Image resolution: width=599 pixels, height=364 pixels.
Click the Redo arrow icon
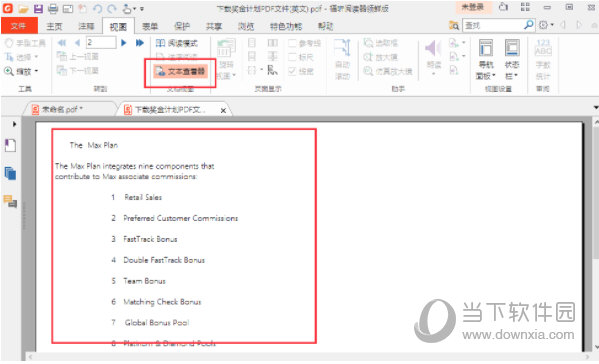coord(112,8)
